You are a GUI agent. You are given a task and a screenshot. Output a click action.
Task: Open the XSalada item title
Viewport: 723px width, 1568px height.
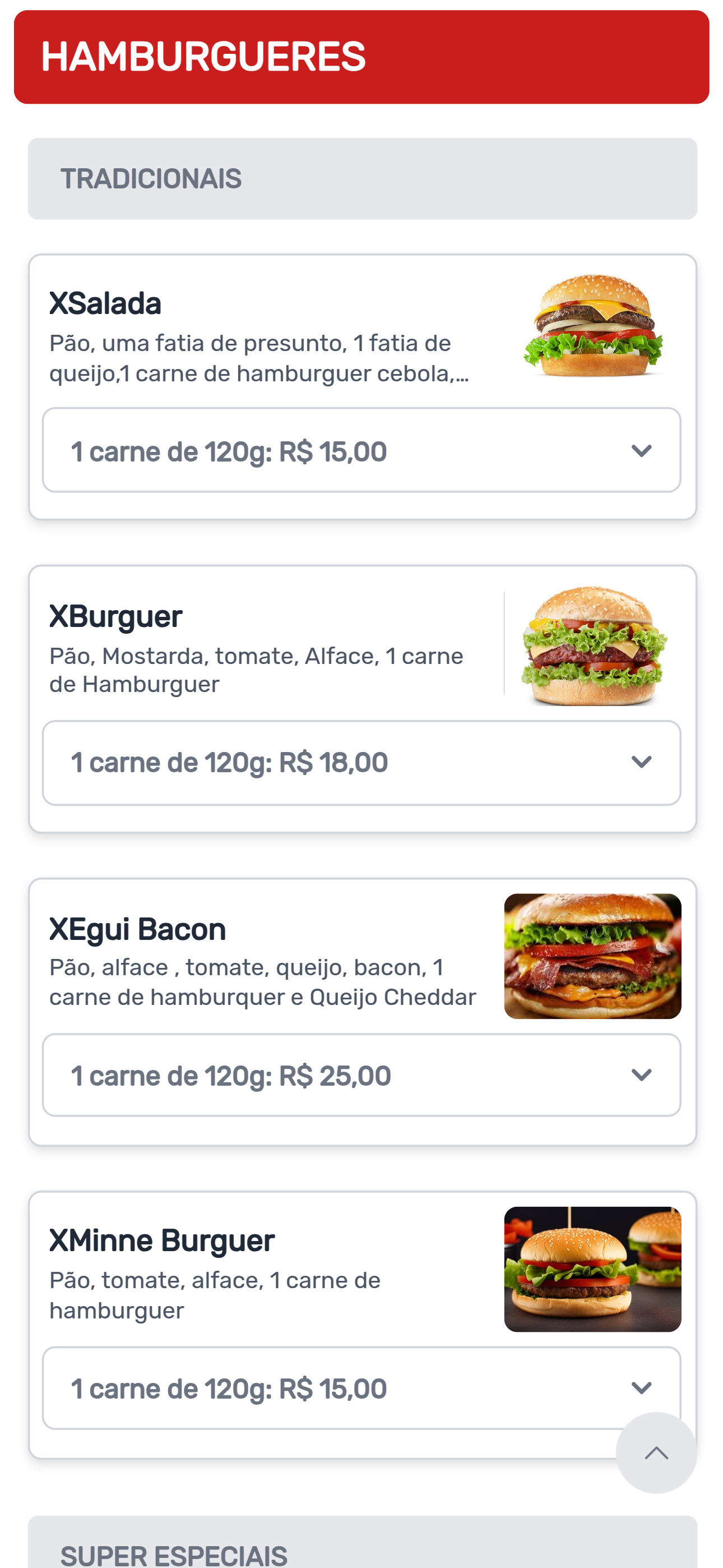pos(105,303)
